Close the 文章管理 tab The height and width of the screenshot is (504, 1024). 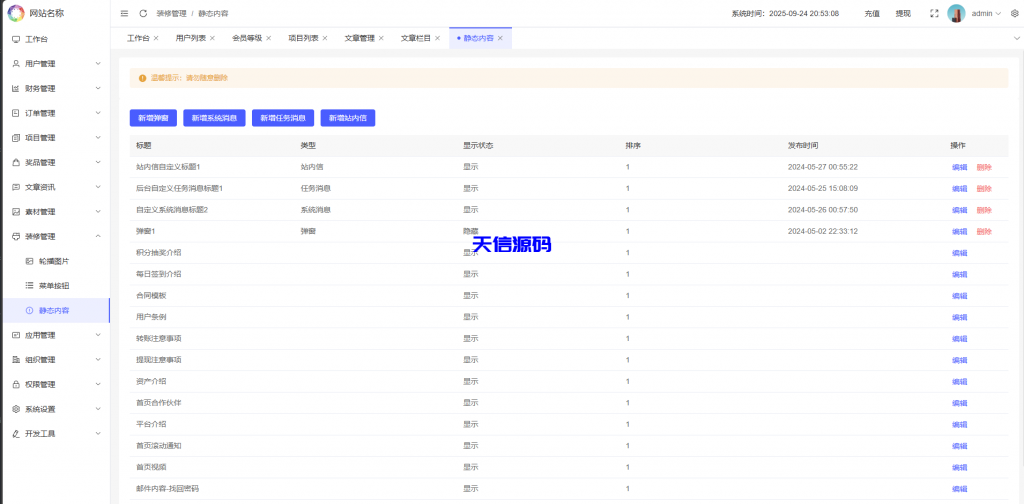coord(381,38)
